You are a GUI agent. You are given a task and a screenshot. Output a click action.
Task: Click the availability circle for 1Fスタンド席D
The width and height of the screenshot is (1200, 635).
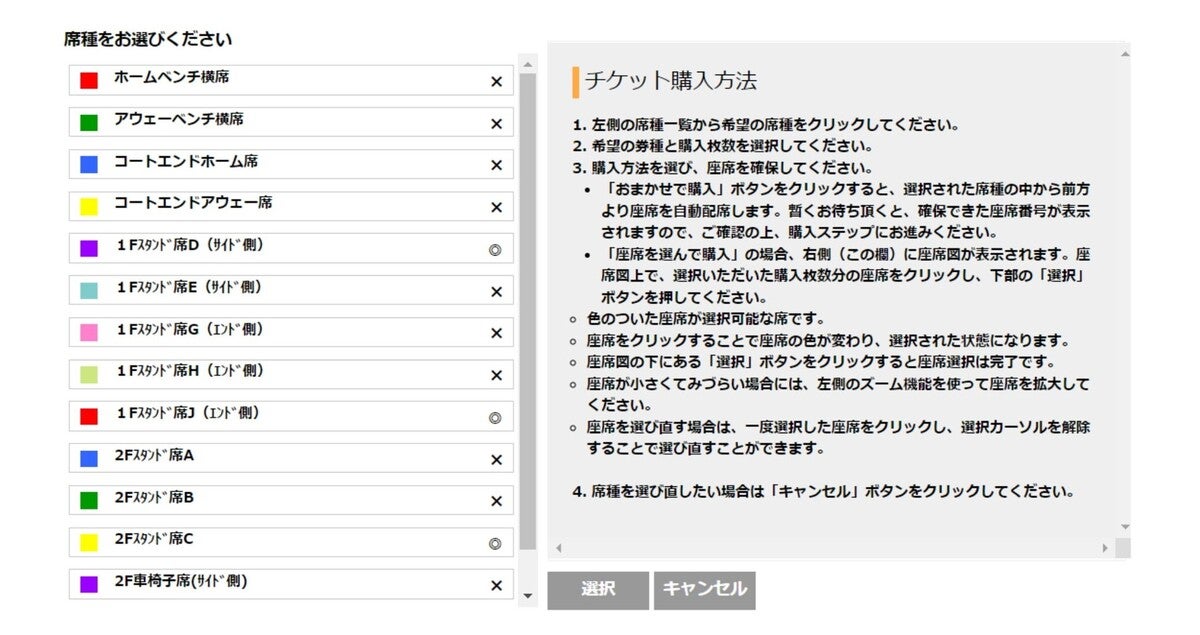click(x=495, y=250)
